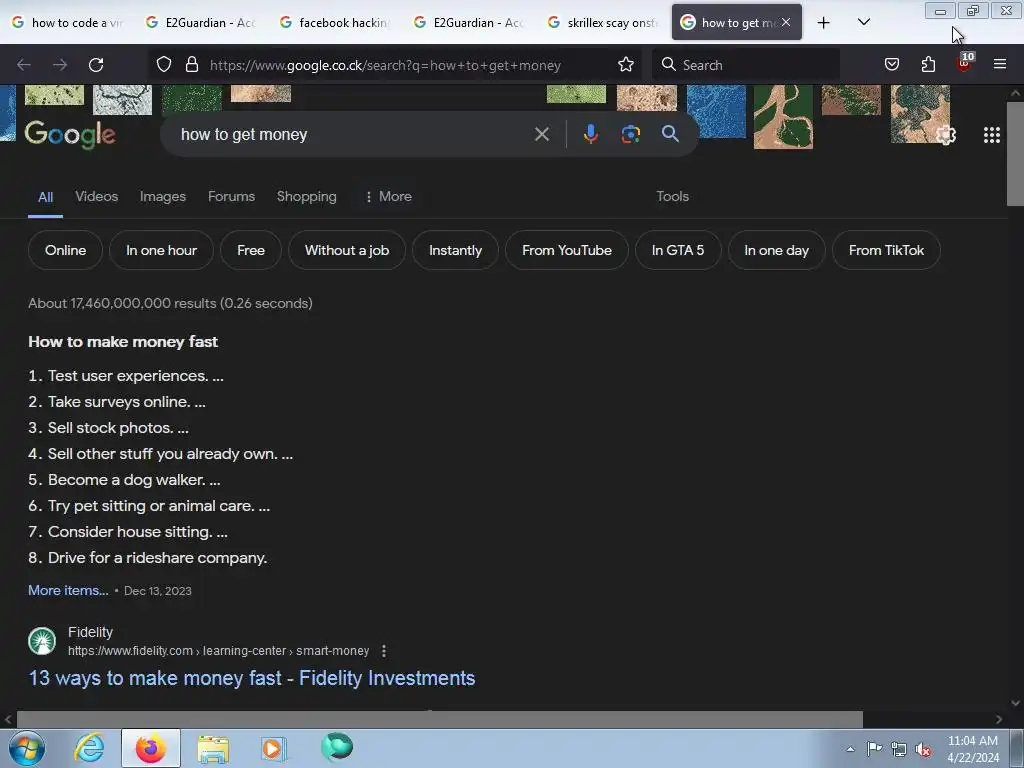Open the Pocket save icon
Image resolution: width=1024 pixels, height=768 pixels.
891,64
